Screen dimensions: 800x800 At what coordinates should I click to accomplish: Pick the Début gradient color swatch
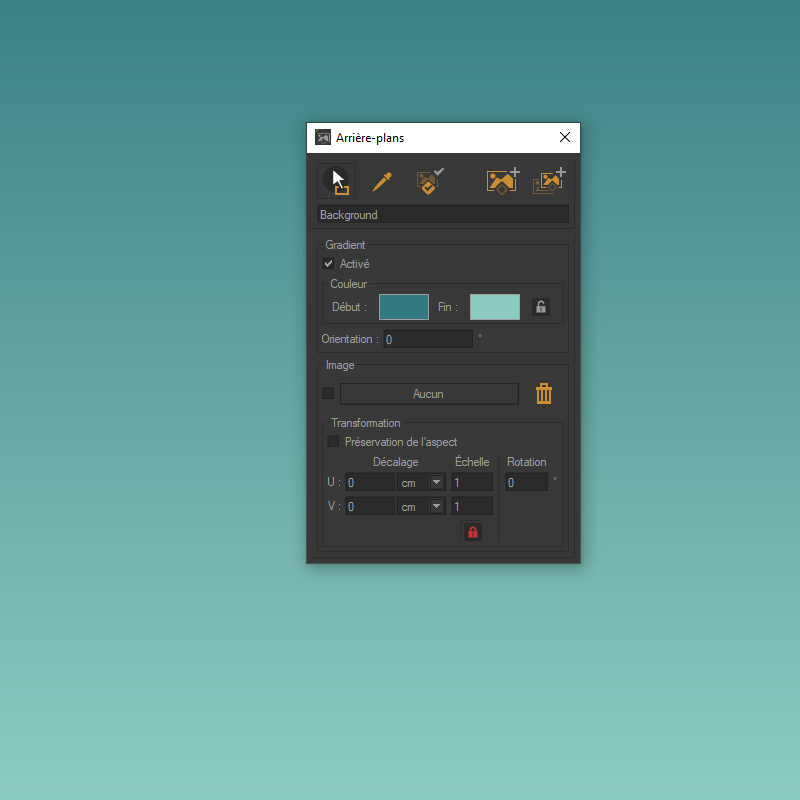(x=404, y=307)
